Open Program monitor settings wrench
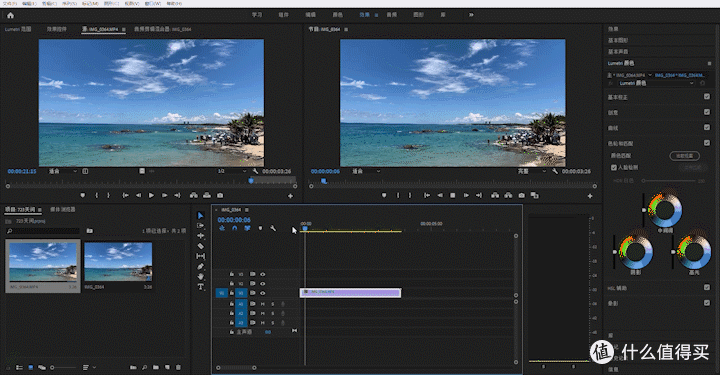This screenshot has width=720, height=375. tap(555, 171)
